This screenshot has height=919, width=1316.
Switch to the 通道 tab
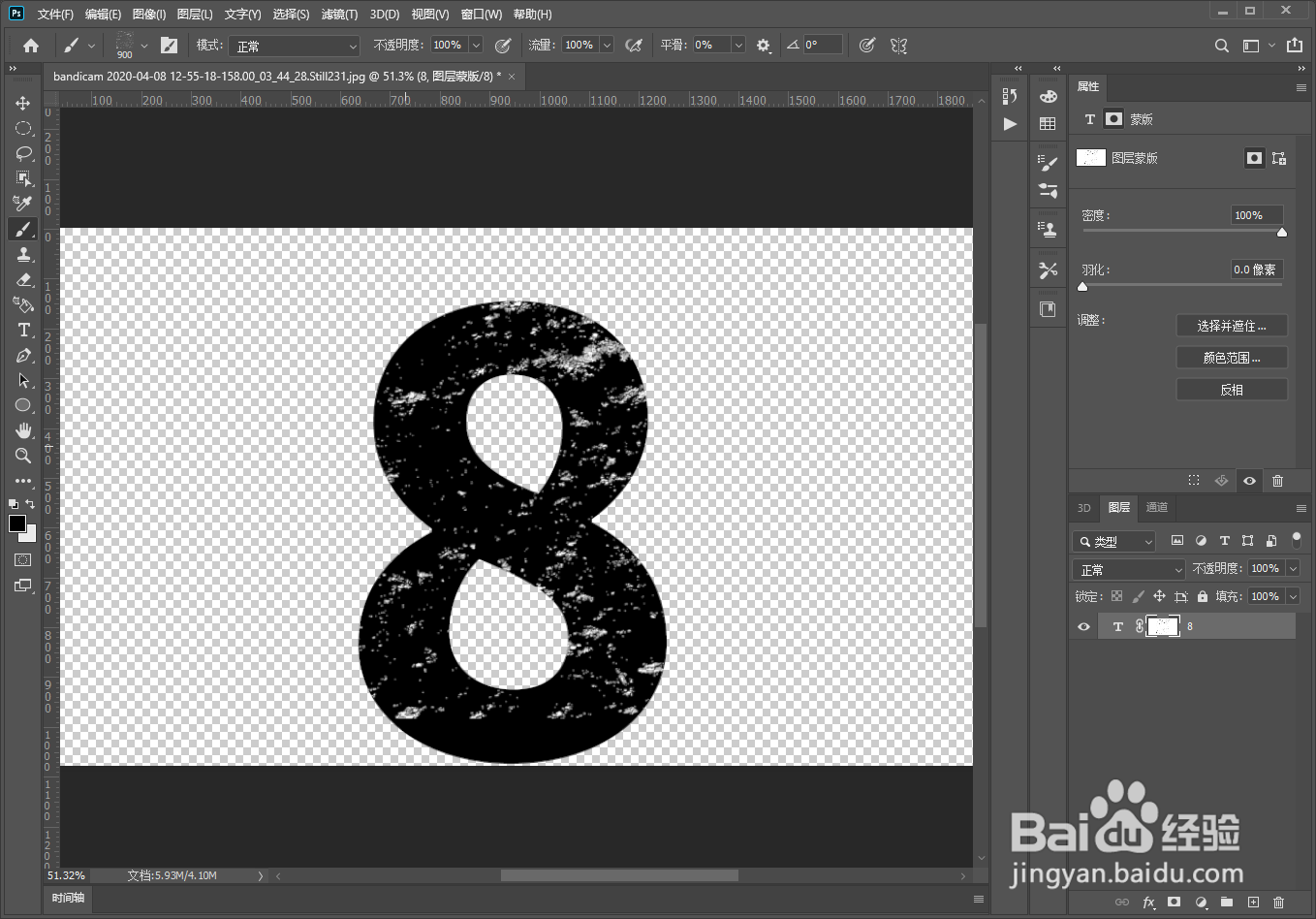point(1156,507)
